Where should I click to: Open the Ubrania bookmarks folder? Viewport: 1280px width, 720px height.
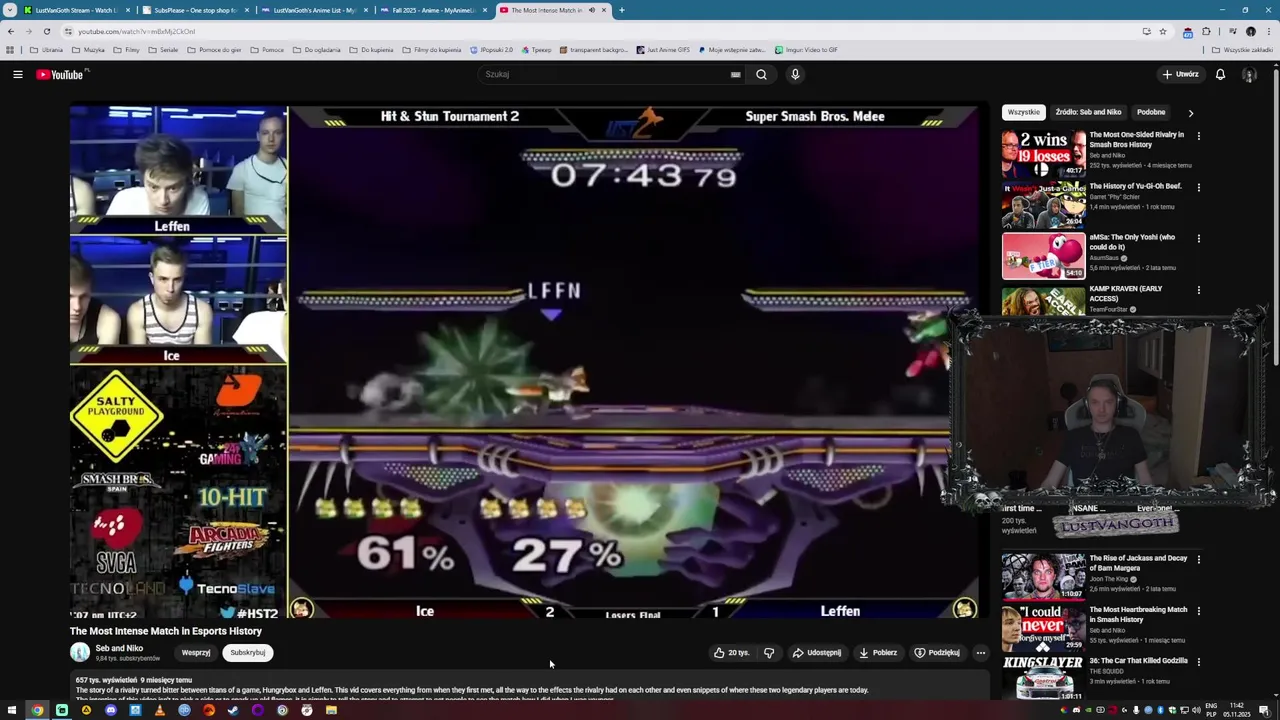47,49
